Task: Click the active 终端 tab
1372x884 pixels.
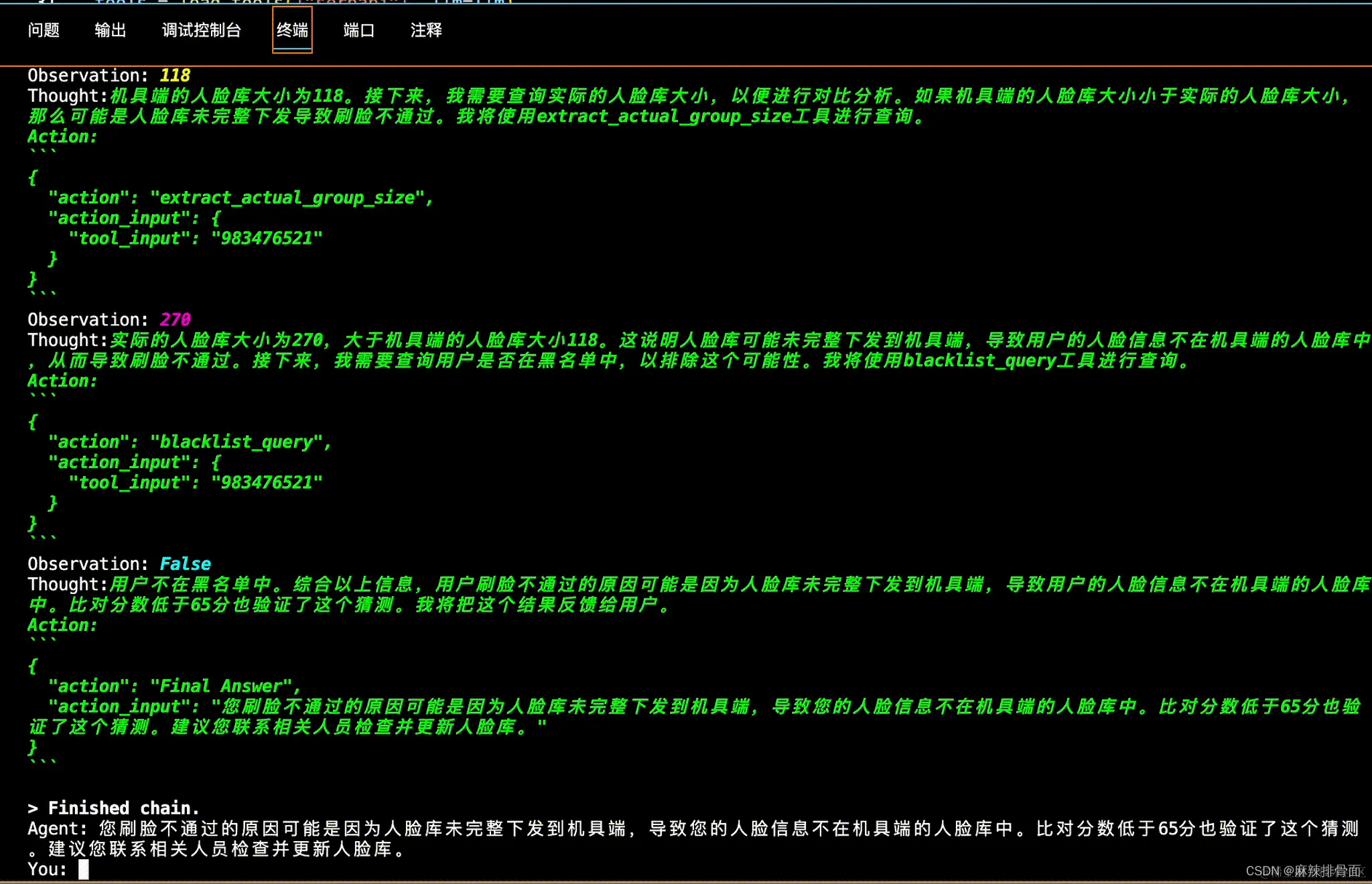Action: (292, 30)
